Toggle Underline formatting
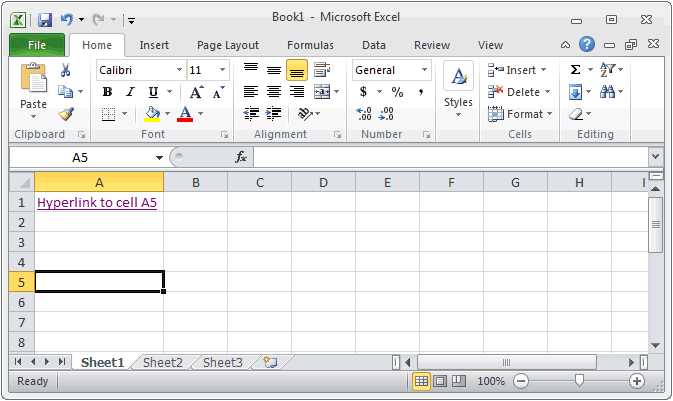This screenshot has width=673, height=401. pyautogui.click(x=153, y=92)
